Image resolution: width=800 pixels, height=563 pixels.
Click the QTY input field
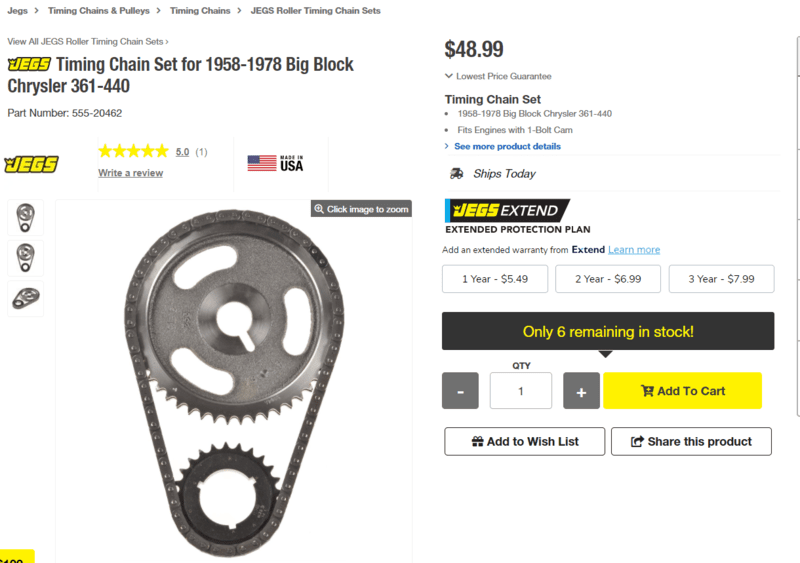click(520, 391)
